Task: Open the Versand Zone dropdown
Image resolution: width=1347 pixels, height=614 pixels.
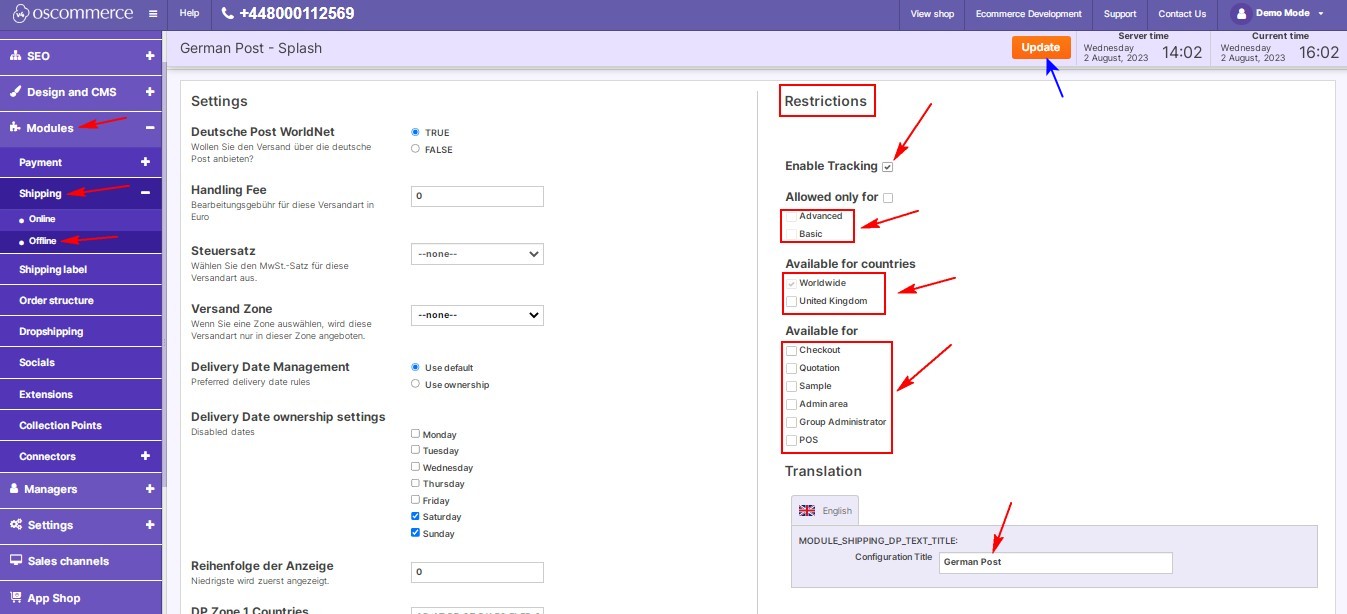Action: (477, 315)
